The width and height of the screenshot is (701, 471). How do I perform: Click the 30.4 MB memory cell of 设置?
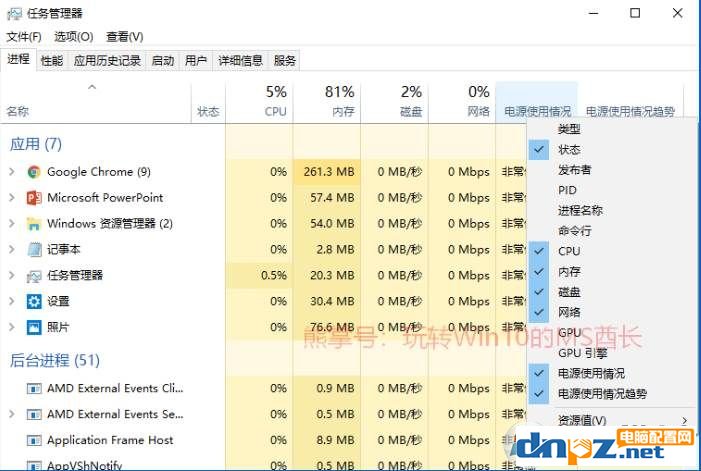pyautogui.click(x=327, y=302)
